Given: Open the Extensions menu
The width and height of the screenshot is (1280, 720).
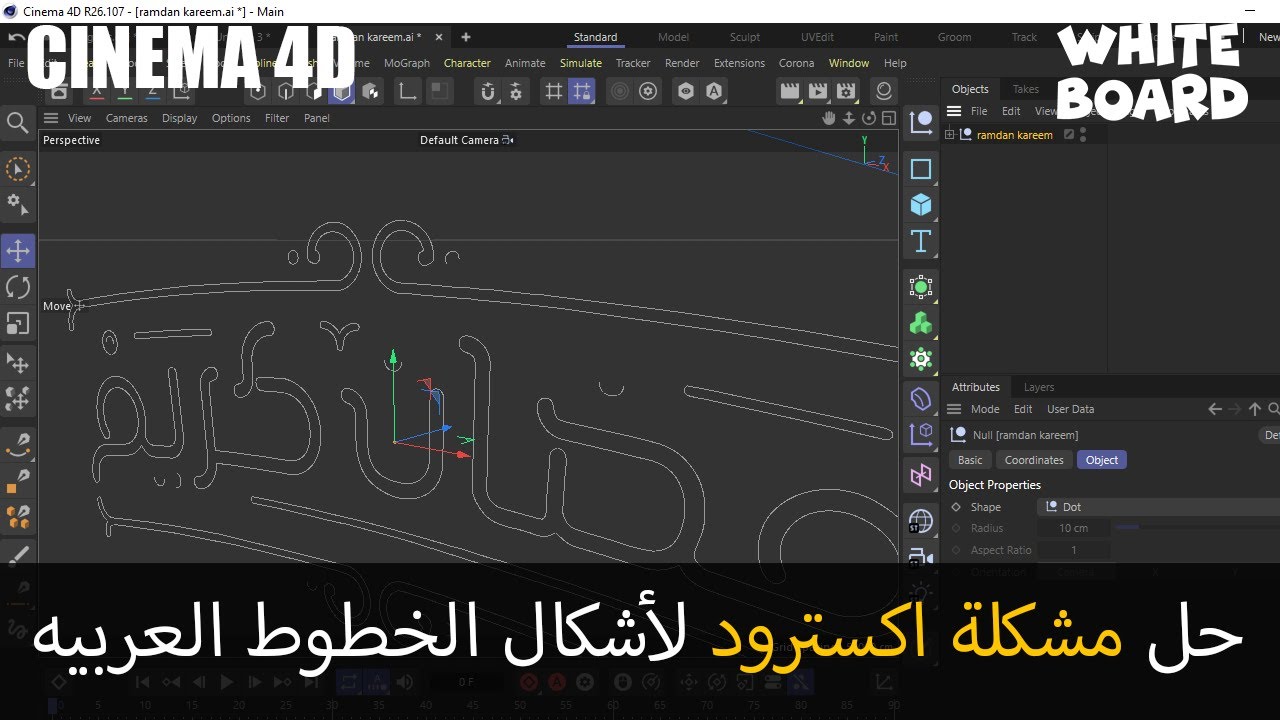Looking at the screenshot, I should (739, 63).
